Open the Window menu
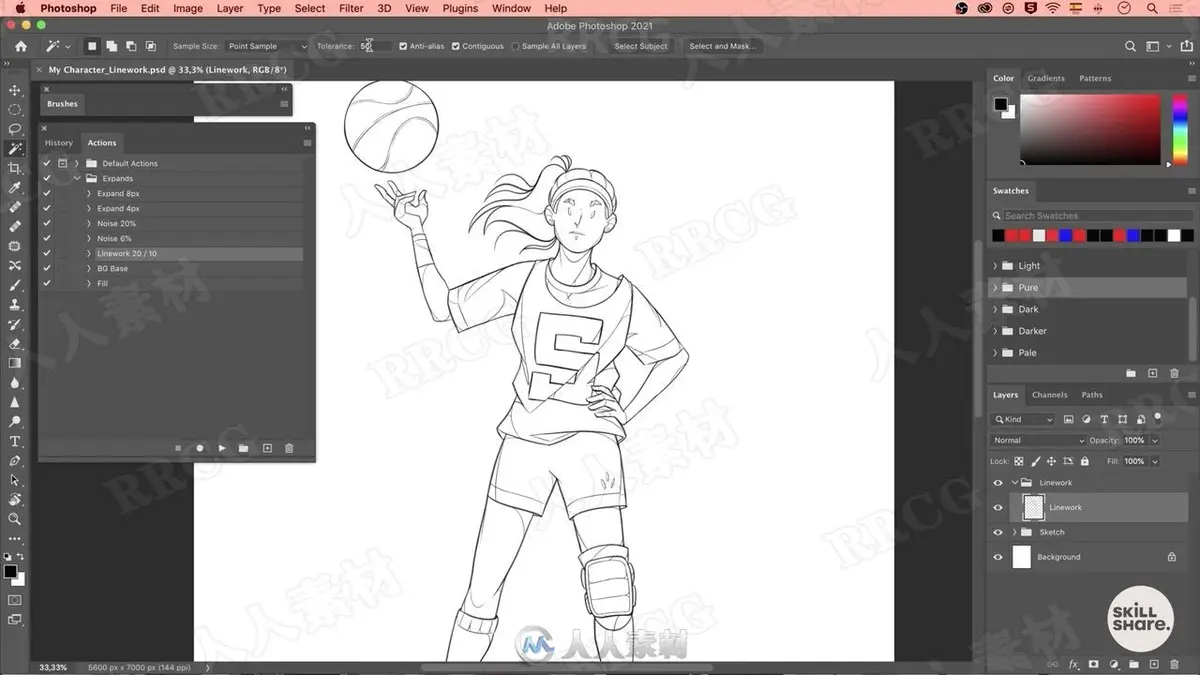The height and width of the screenshot is (675, 1200). coord(511,8)
